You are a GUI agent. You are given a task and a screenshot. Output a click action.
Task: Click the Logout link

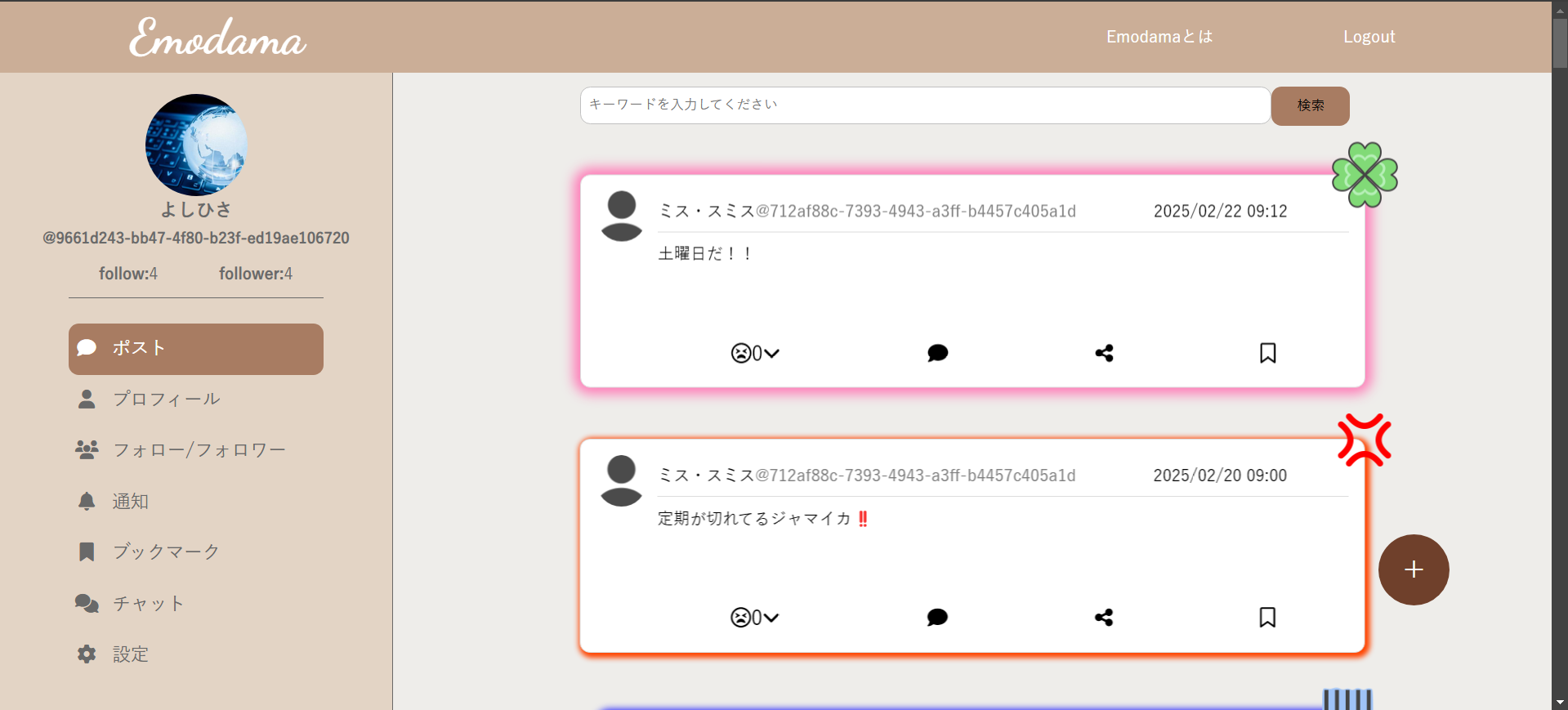click(x=1369, y=37)
